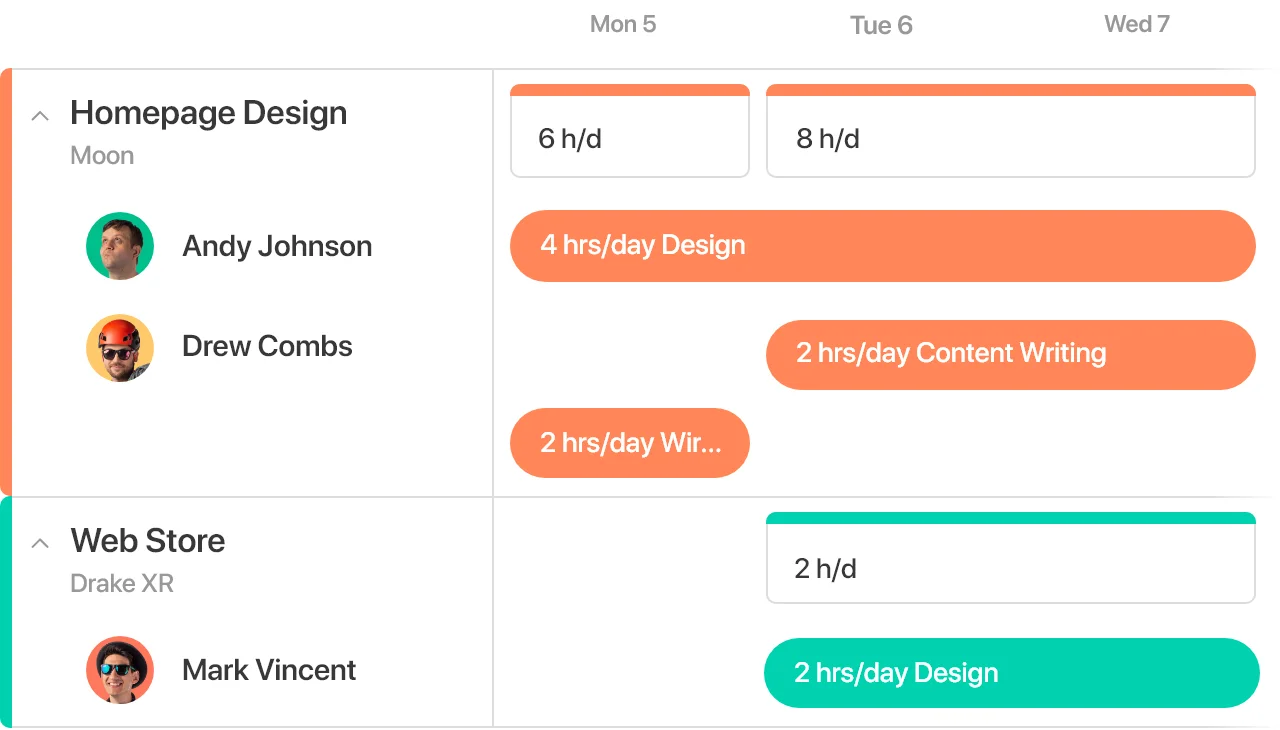Viewport: 1280px width, 730px height.
Task: Open the 6 h/d summary box
Action: point(630,131)
